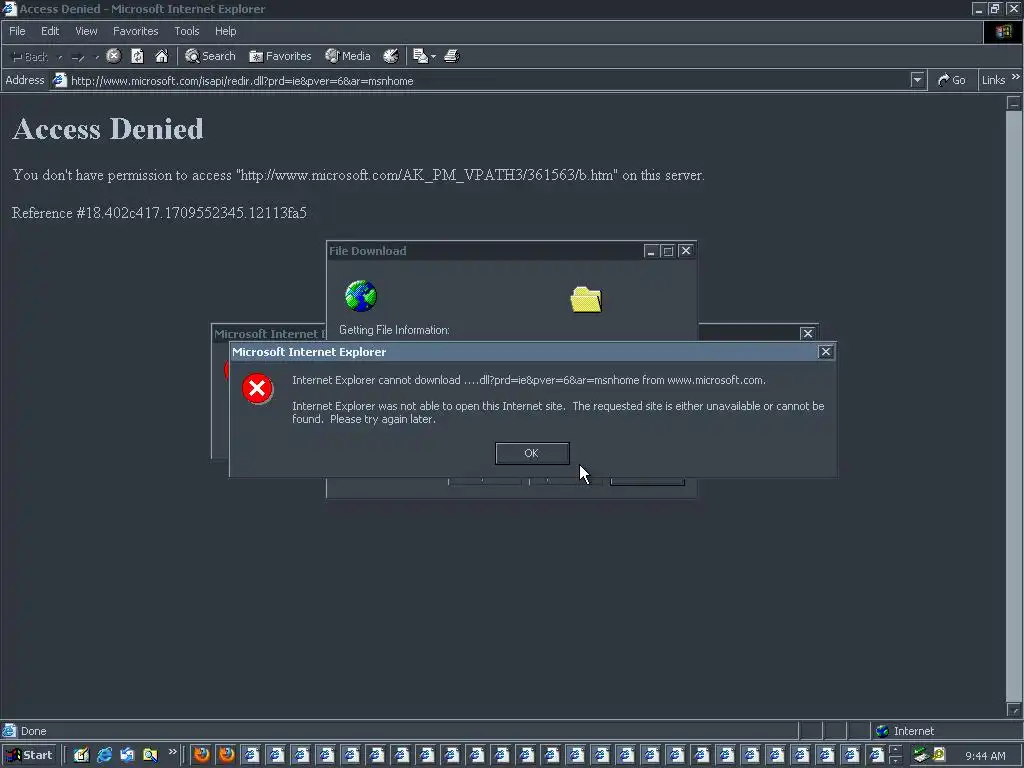The image size is (1024, 768).
Task: Click the globe icon in File Download
Action: 361,296
